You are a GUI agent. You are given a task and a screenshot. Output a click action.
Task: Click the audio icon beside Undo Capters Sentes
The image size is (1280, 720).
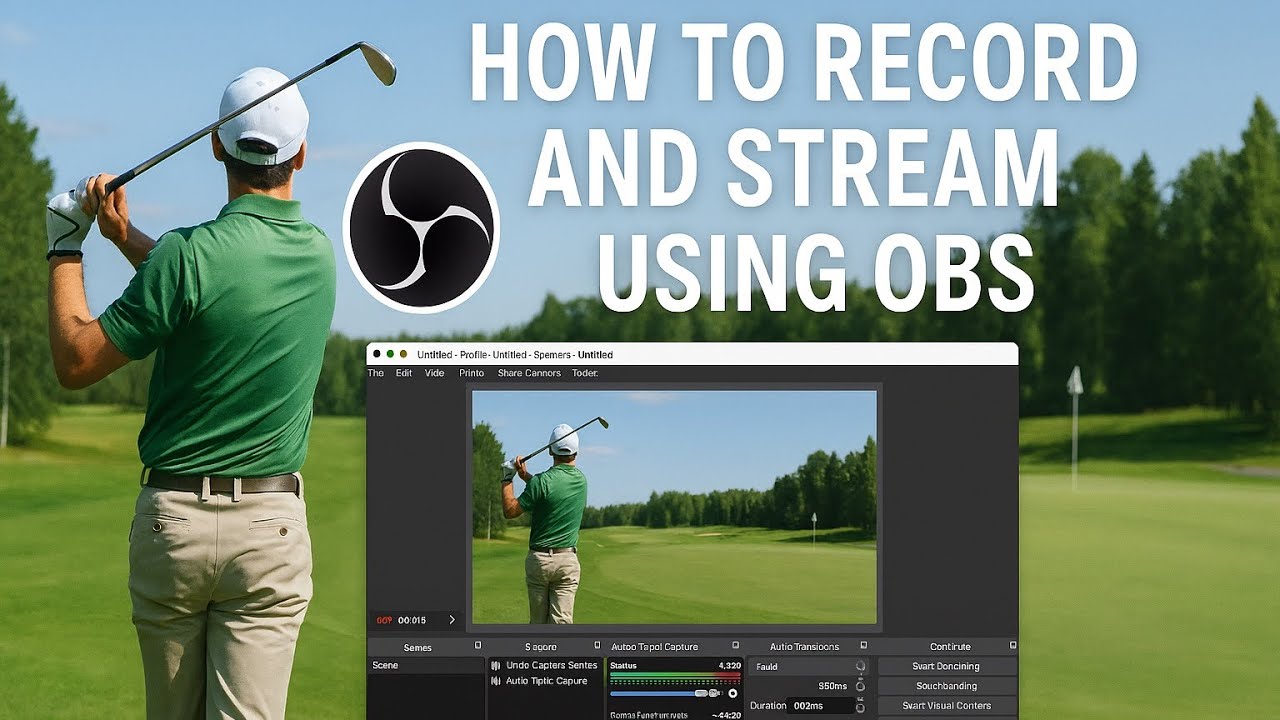(496, 665)
